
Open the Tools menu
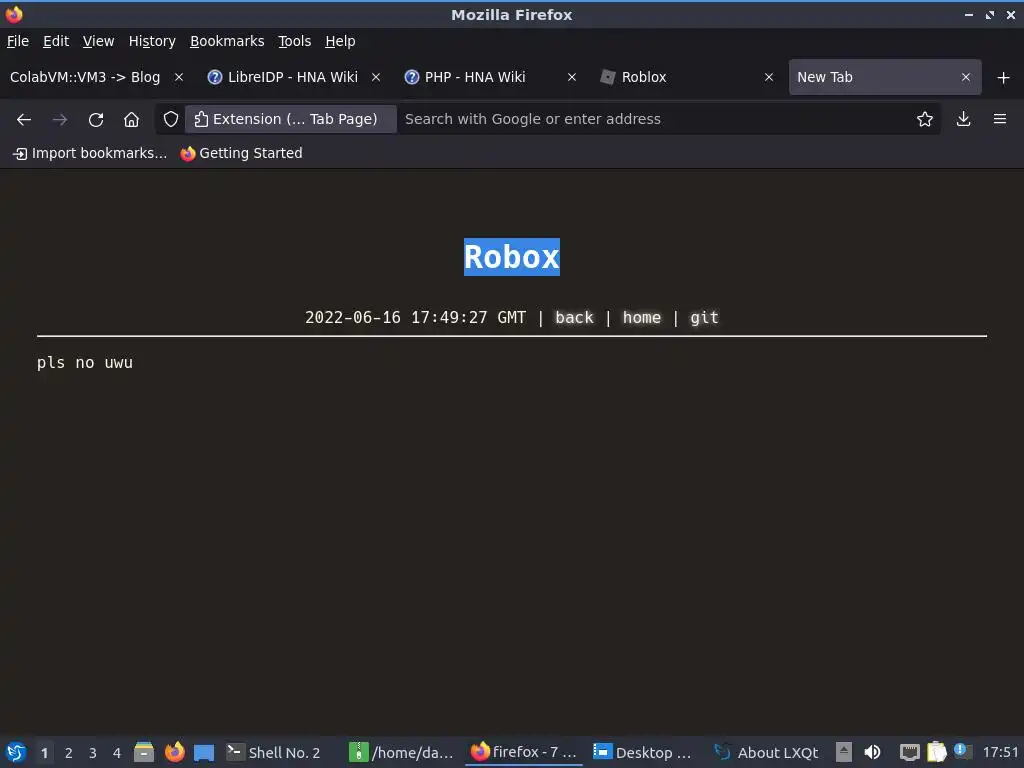click(x=295, y=41)
